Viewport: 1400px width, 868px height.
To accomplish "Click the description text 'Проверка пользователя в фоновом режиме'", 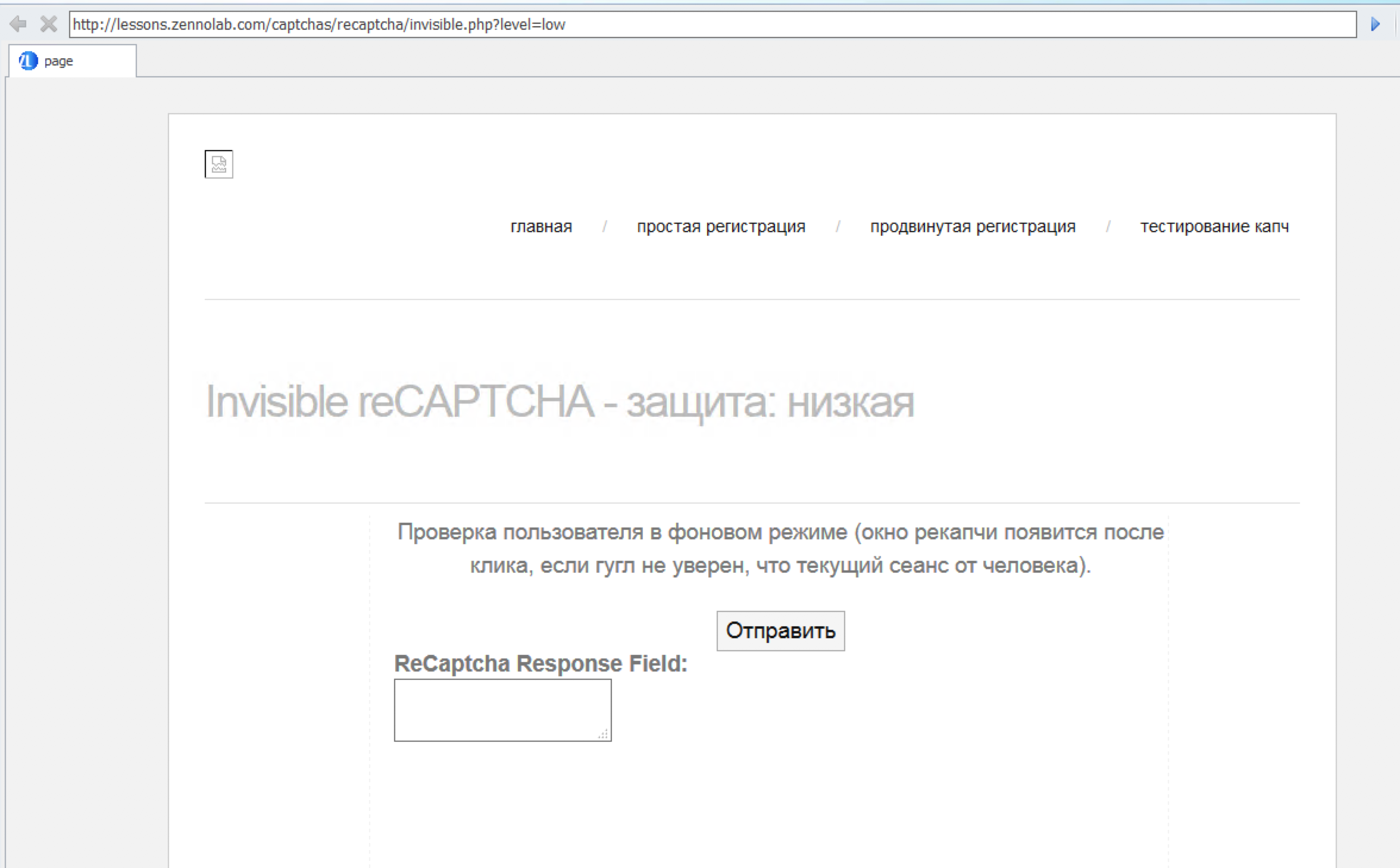I will 622,532.
